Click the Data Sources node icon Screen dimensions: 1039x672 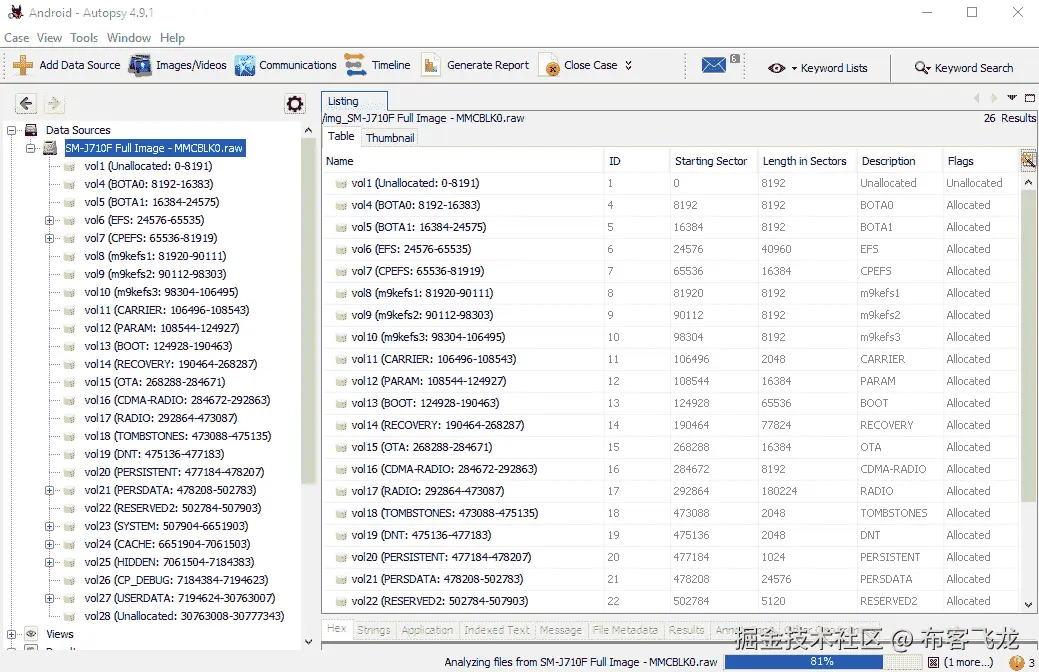click(31, 130)
